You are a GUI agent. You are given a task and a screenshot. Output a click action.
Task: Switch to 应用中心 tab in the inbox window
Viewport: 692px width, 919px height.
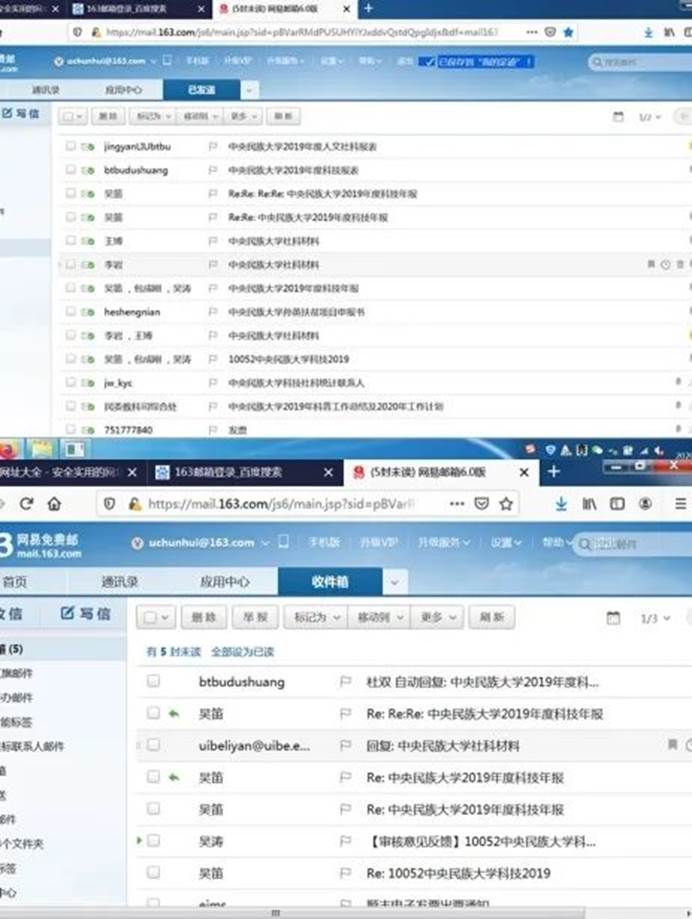tap(224, 582)
